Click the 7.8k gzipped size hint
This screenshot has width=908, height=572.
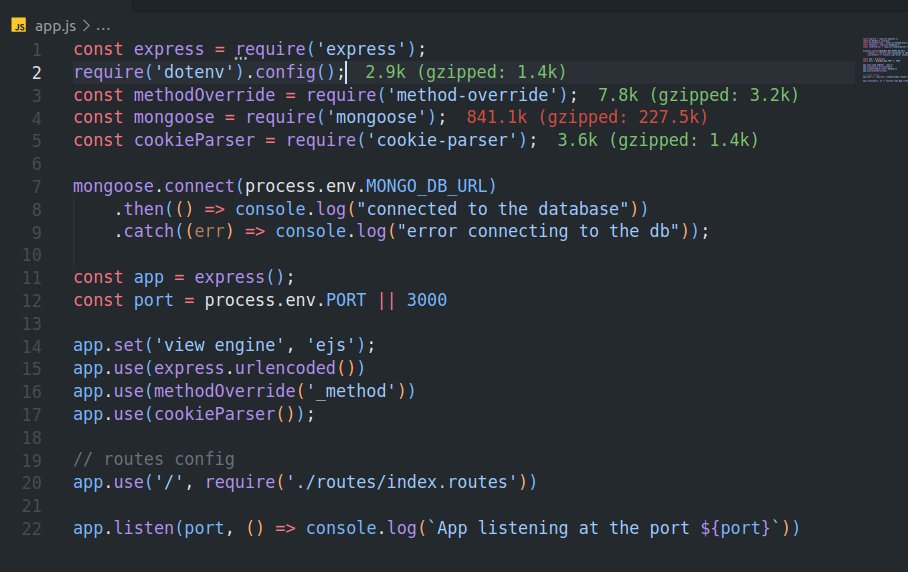698,94
